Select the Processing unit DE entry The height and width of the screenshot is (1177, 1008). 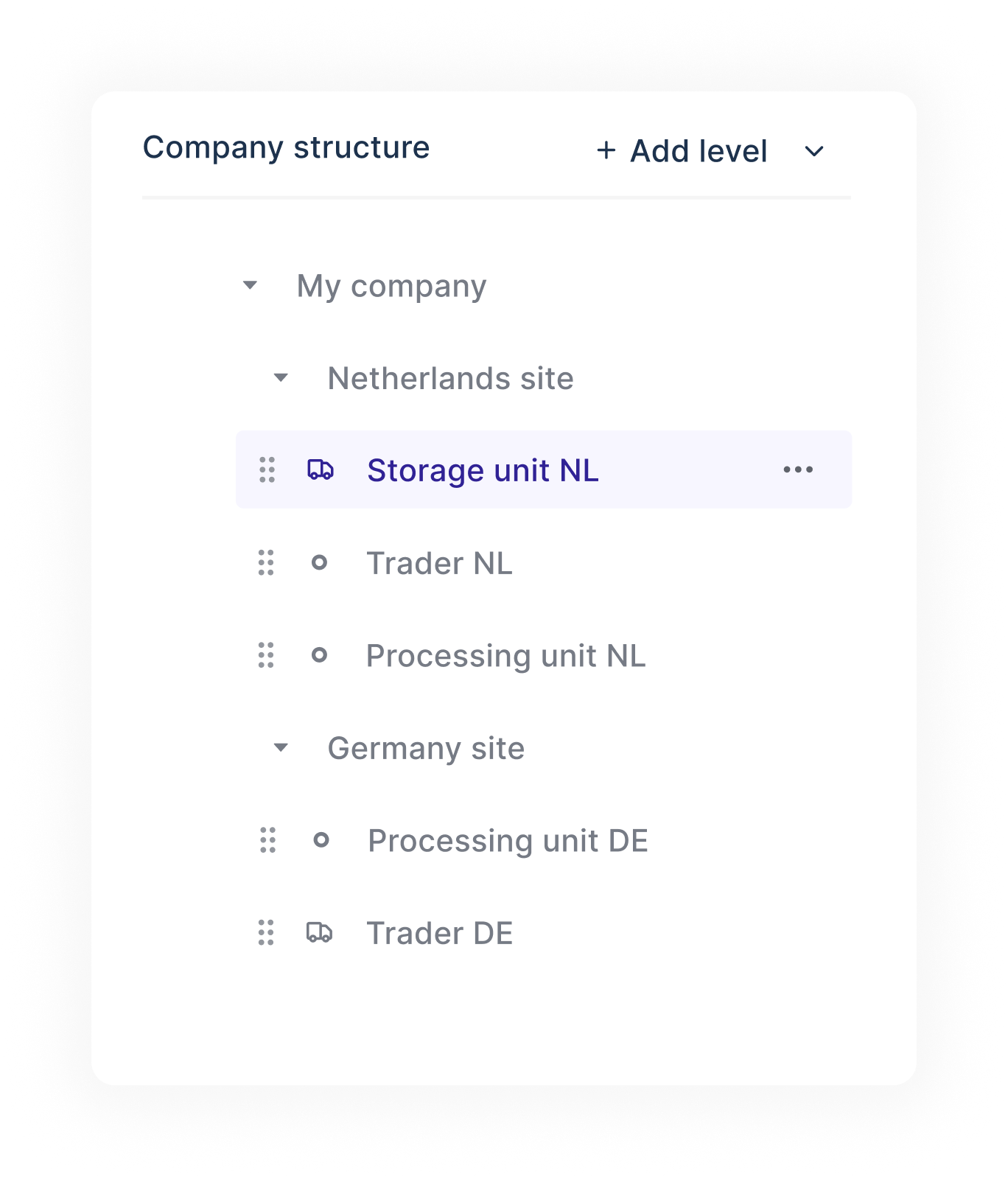pos(507,839)
